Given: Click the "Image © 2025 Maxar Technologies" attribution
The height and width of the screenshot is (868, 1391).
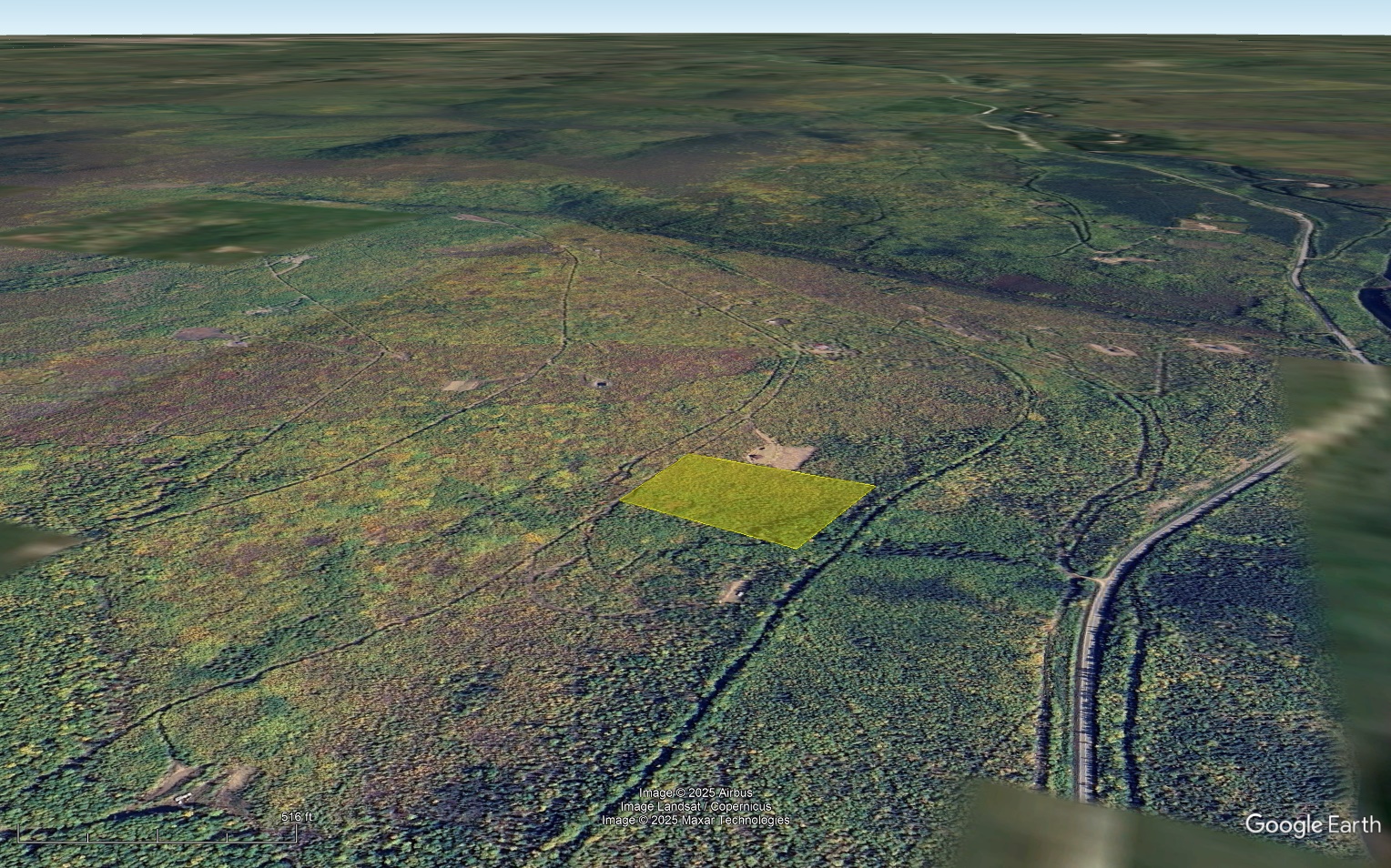Looking at the screenshot, I should [x=697, y=821].
